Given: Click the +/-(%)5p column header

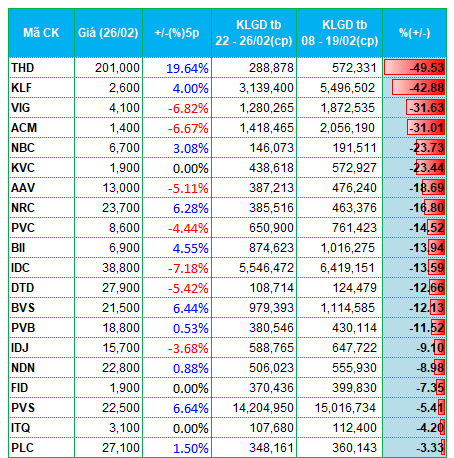Looking at the screenshot, I should point(177,33).
